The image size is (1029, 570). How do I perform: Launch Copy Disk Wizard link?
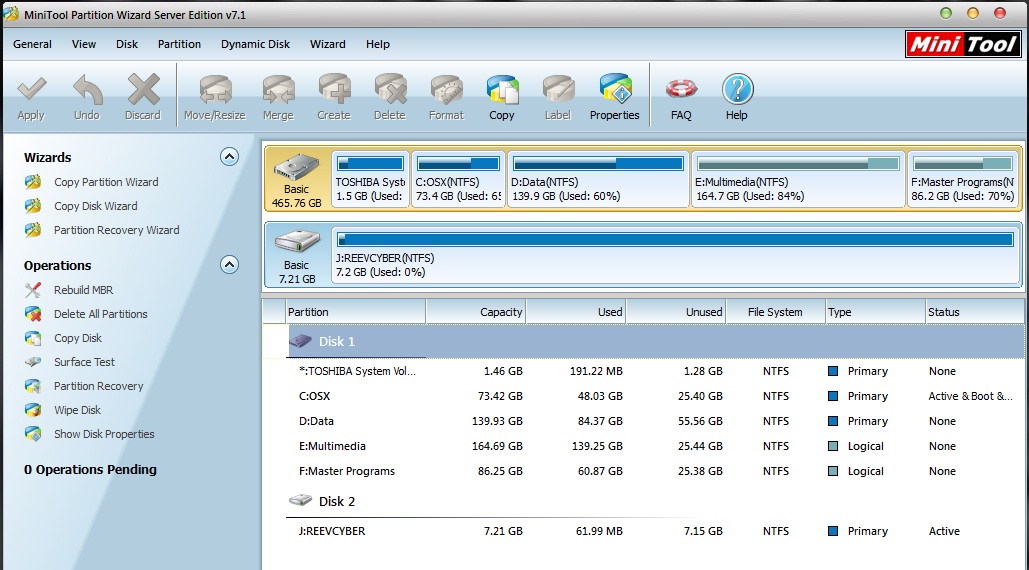(x=96, y=206)
